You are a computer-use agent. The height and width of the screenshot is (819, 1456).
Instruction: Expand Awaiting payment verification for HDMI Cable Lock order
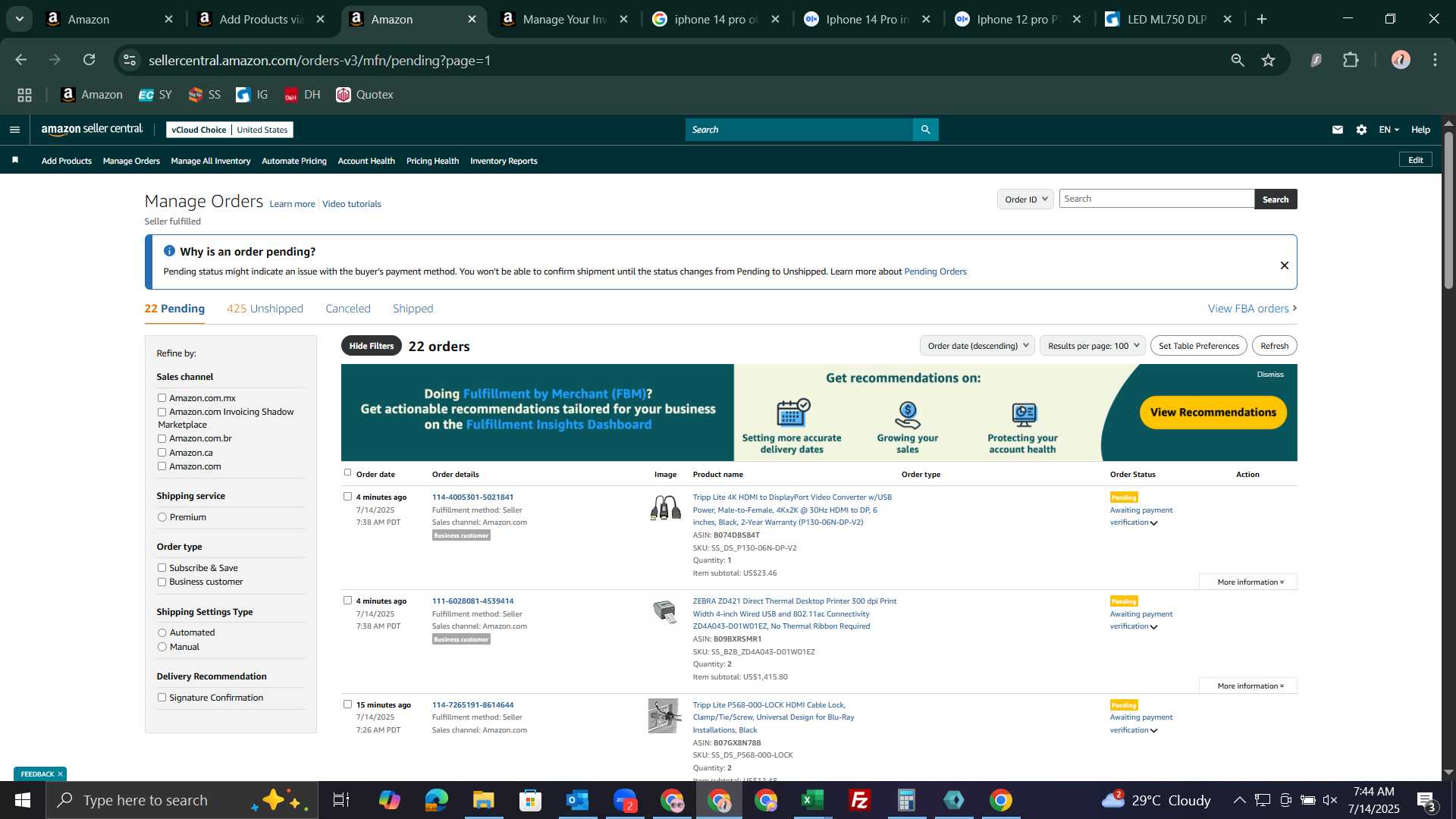pyautogui.click(x=1154, y=731)
